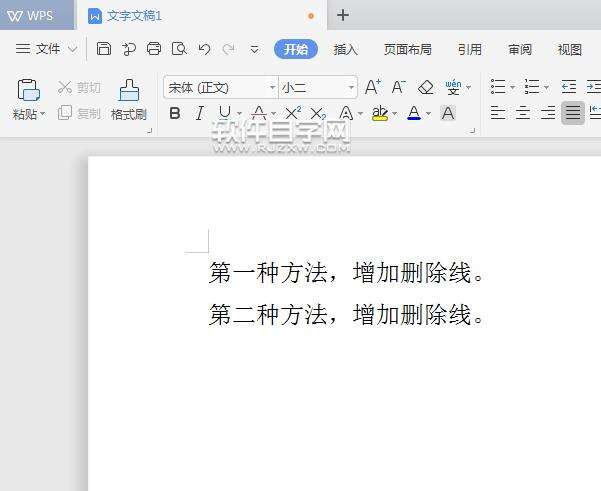This screenshot has width=601, height=491.
Task: Decrease paragraph indent
Action: tap(568, 87)
